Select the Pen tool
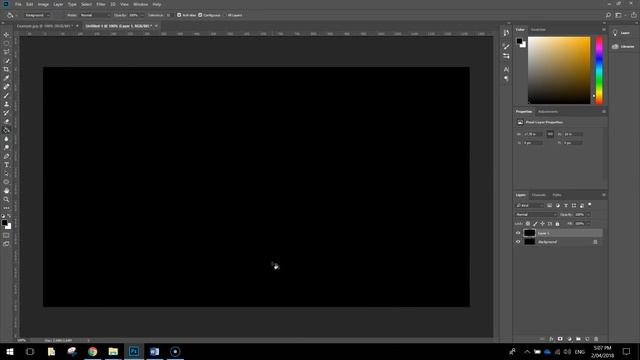Image resolution: width=640 pixels, height=360 pixels. tap(6, 156)
